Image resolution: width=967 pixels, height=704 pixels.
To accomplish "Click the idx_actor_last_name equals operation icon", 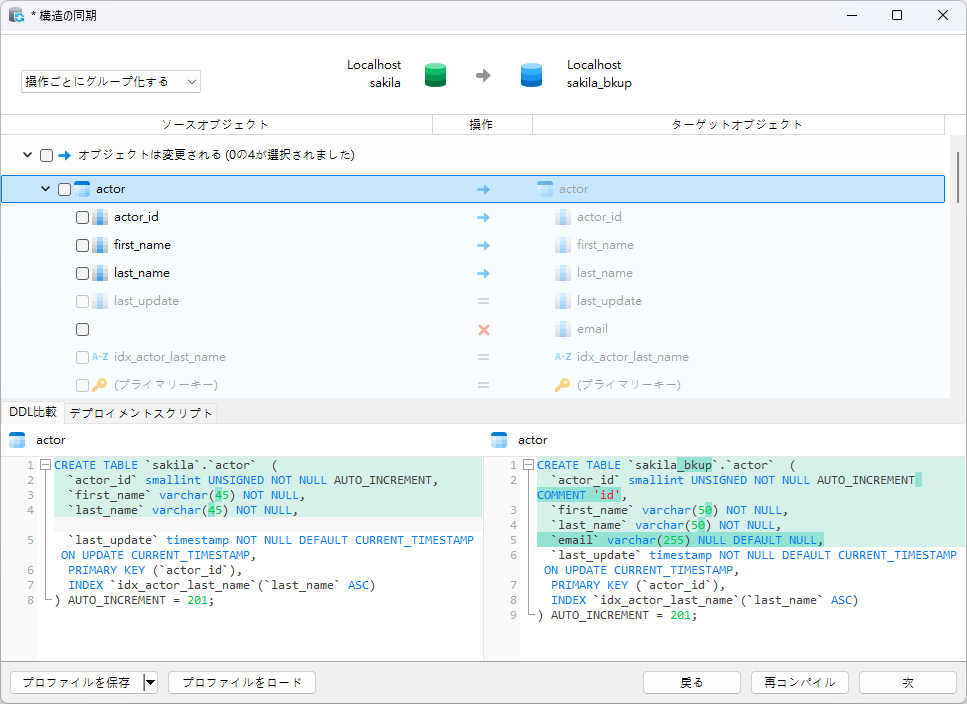I will (484, 357).
